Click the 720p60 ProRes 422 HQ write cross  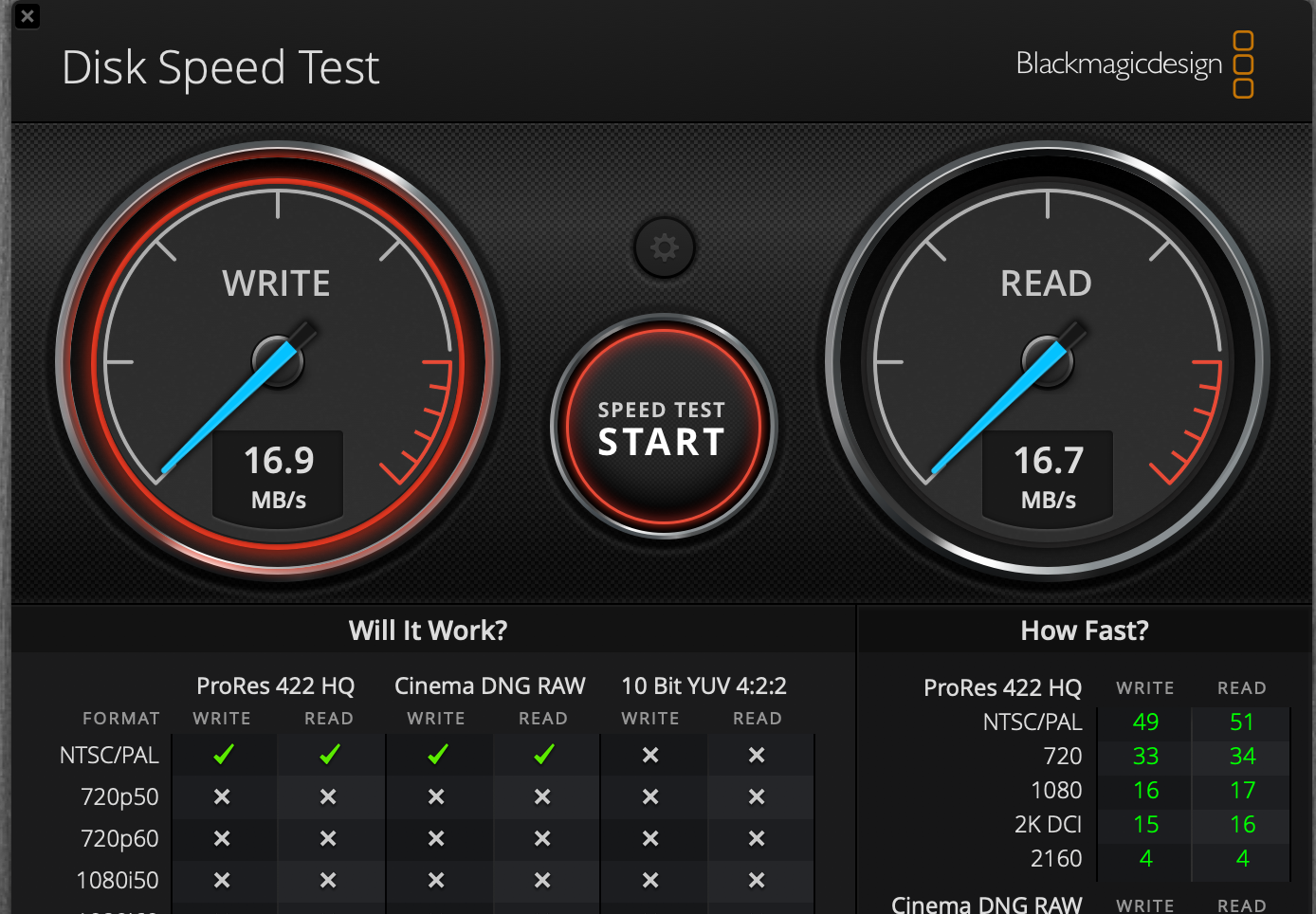point(222,839)
